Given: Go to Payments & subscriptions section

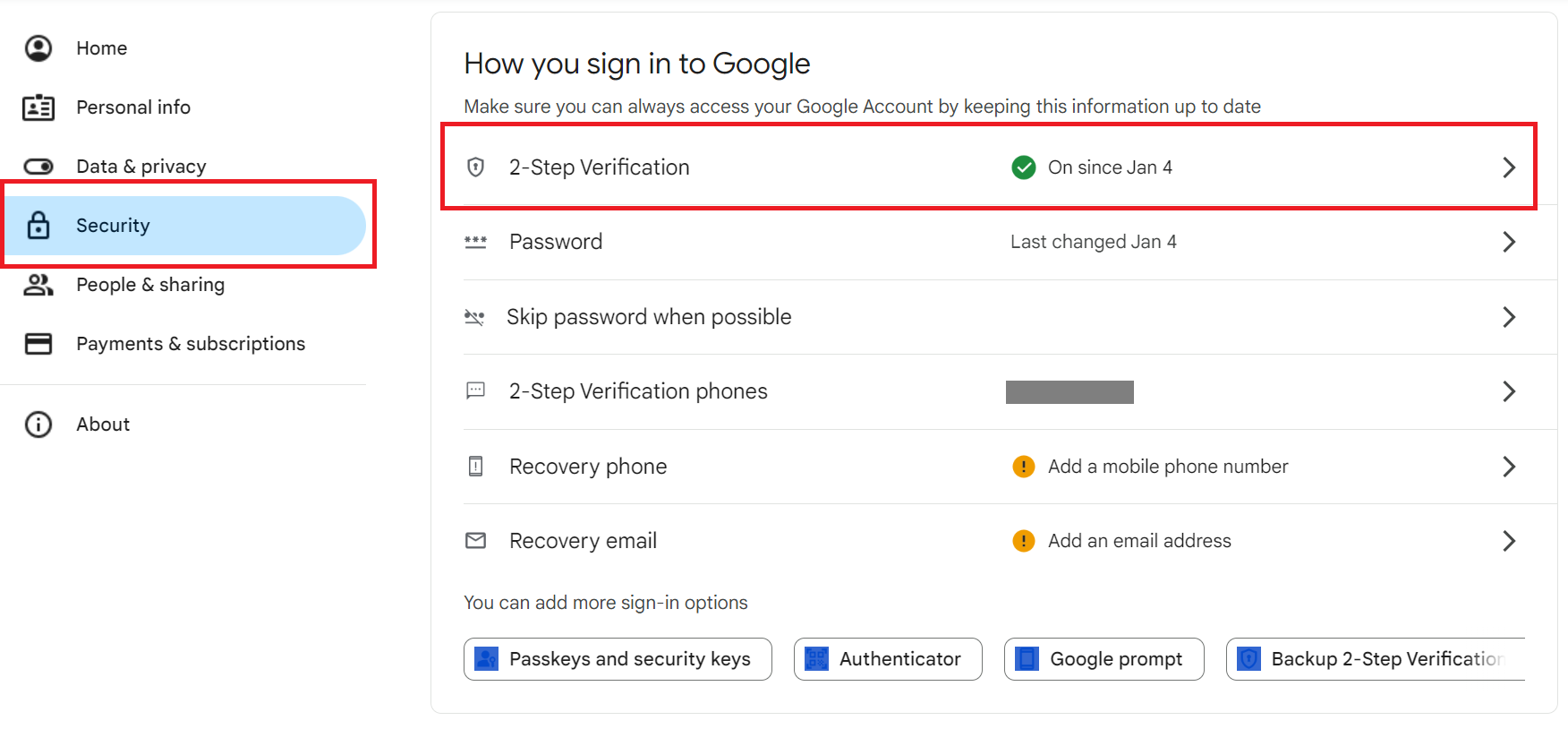Looking at the screenshot, I should pos(191,344).
